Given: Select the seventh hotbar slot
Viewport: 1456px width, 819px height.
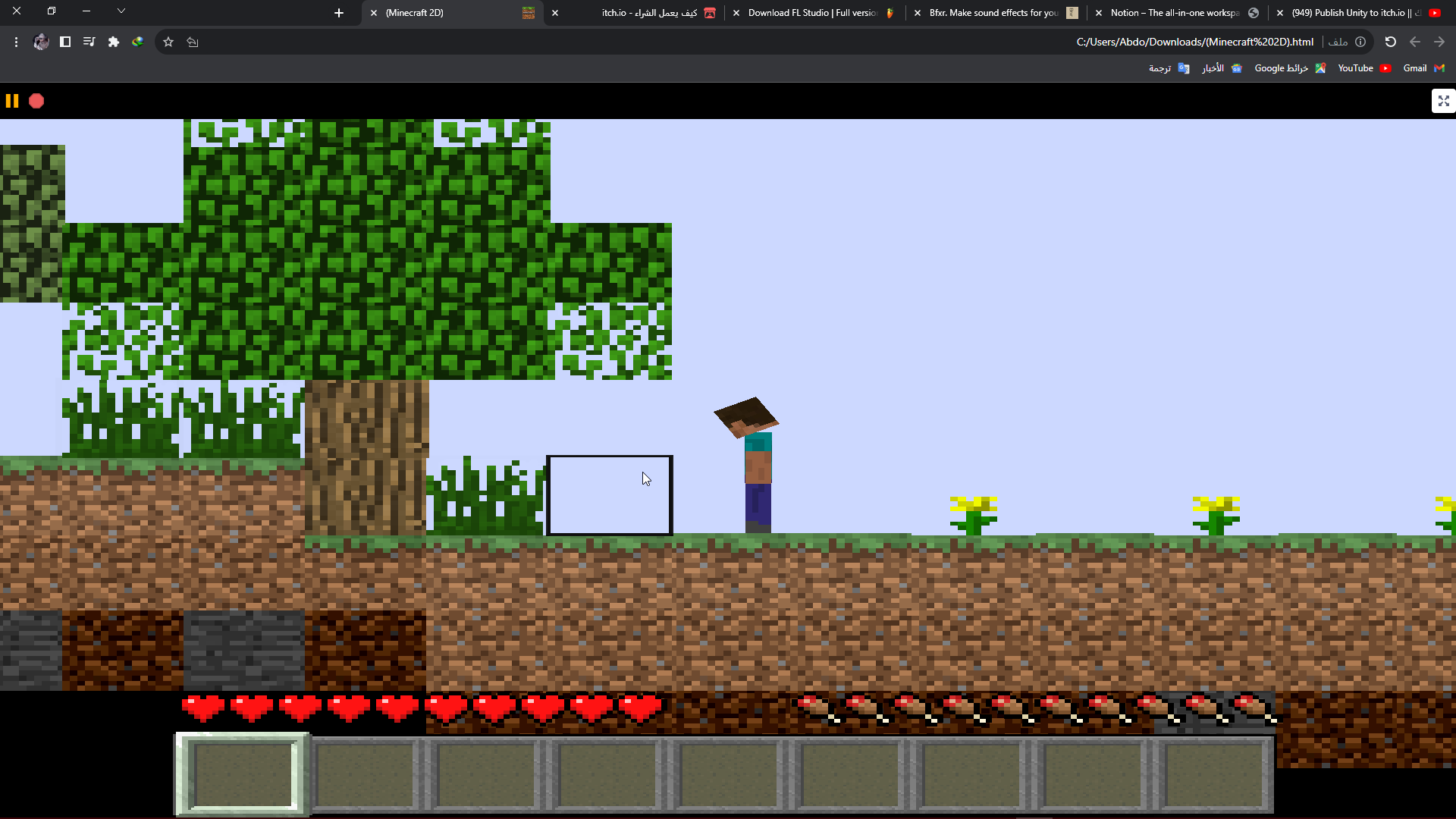Looking at the screenshot, I should 971,774.
